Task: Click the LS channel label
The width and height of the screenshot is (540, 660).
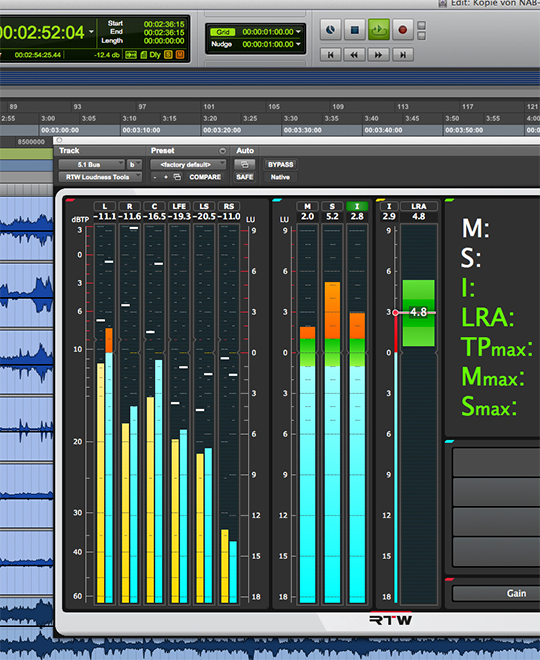Action: coord(204,206)
